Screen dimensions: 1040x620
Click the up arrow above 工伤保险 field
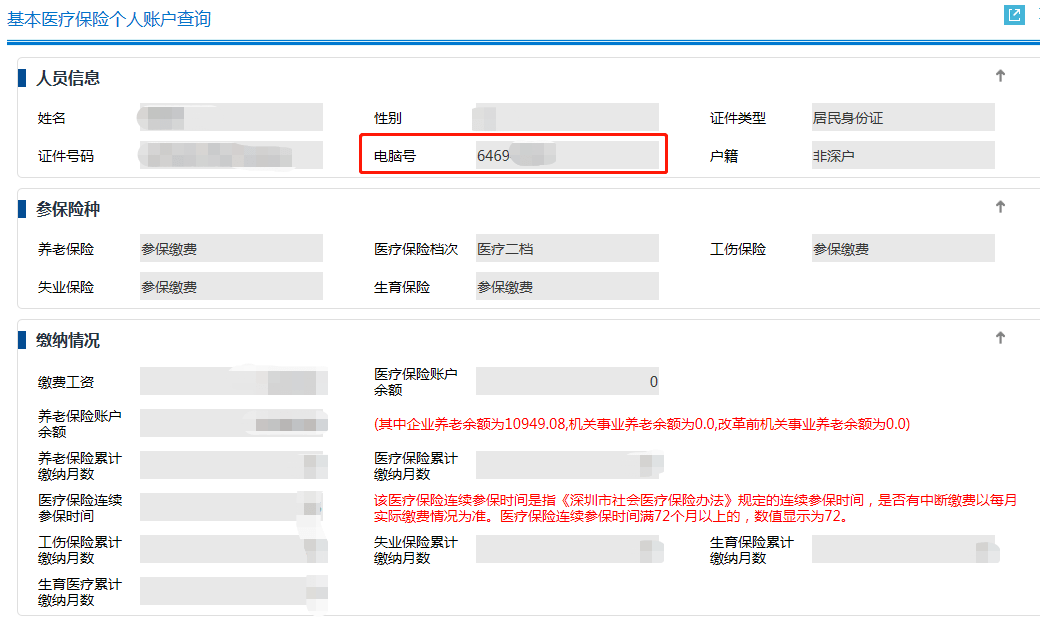(1000, 206)
